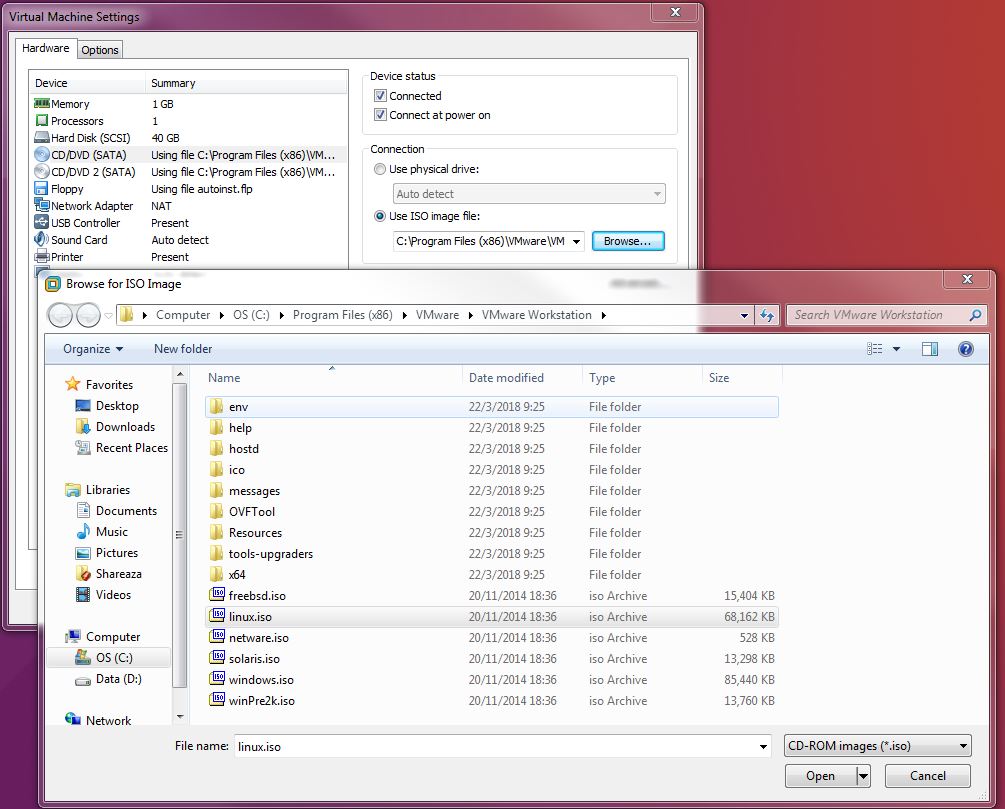Switch to the Hardware tab

click(x=46, y=48)
